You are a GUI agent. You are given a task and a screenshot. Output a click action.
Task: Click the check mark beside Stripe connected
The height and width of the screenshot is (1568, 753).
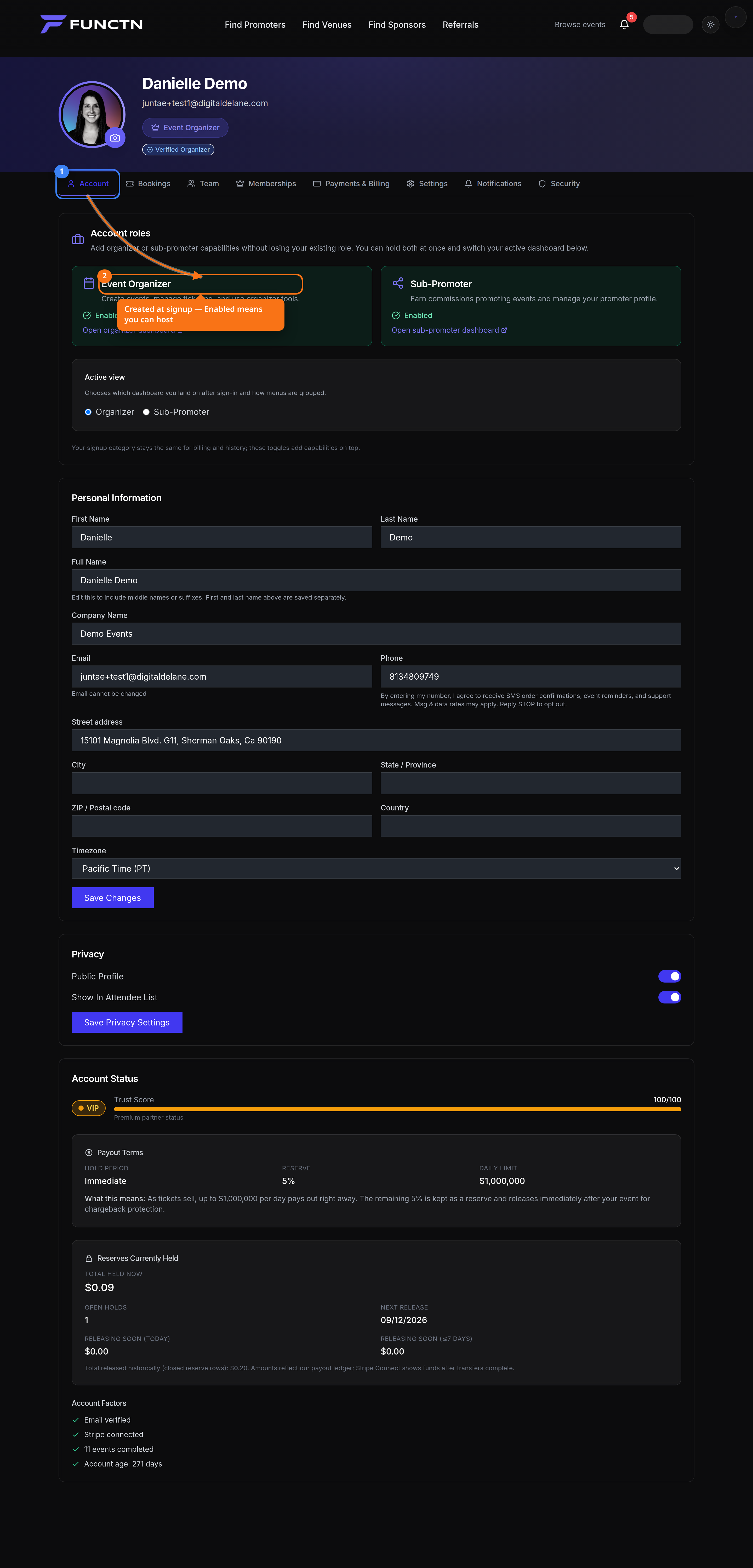coord(76,1435)
